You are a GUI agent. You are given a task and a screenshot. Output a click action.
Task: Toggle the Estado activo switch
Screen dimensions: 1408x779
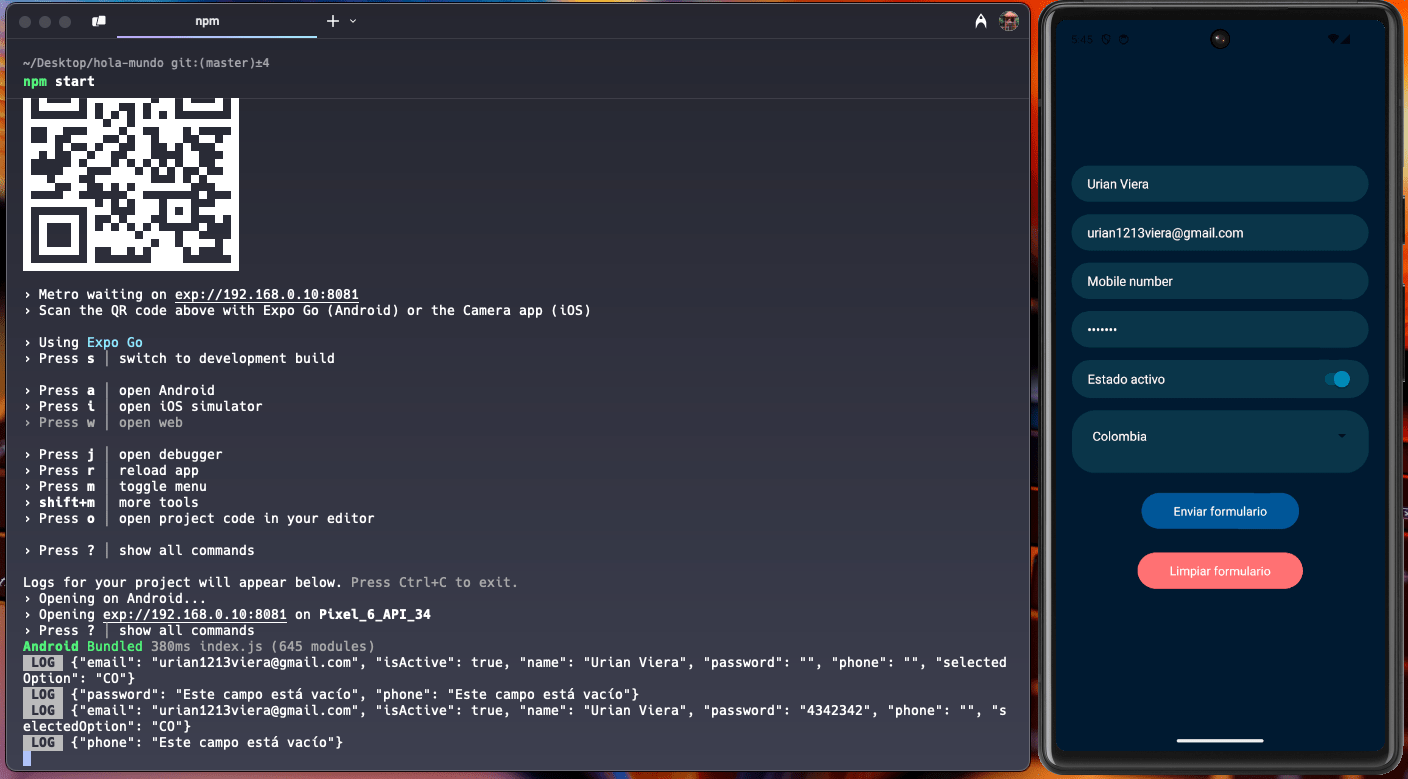pyautogui.click(x=1337, y=379)
